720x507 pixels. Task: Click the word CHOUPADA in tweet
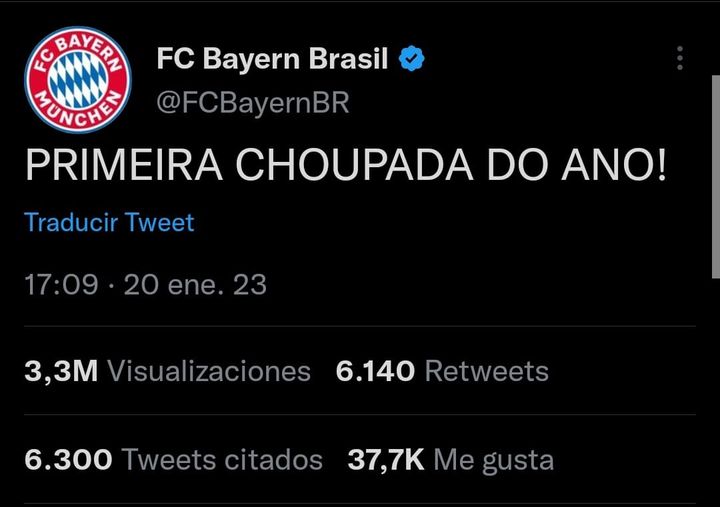(354, 165)
